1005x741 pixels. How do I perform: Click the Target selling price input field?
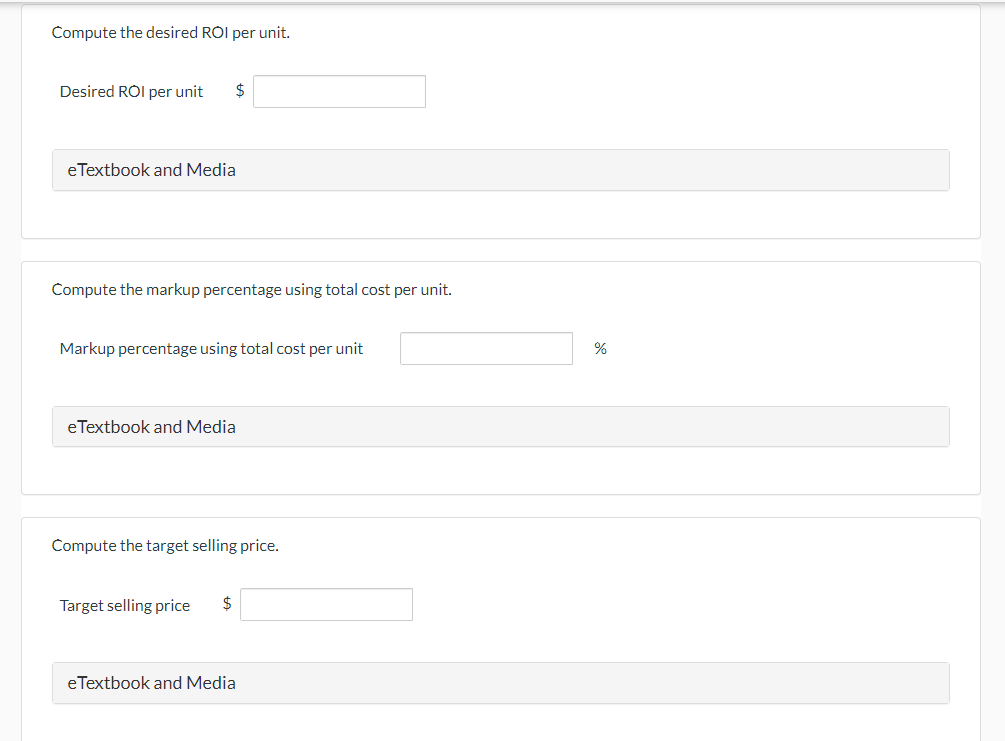pos(326,604)
